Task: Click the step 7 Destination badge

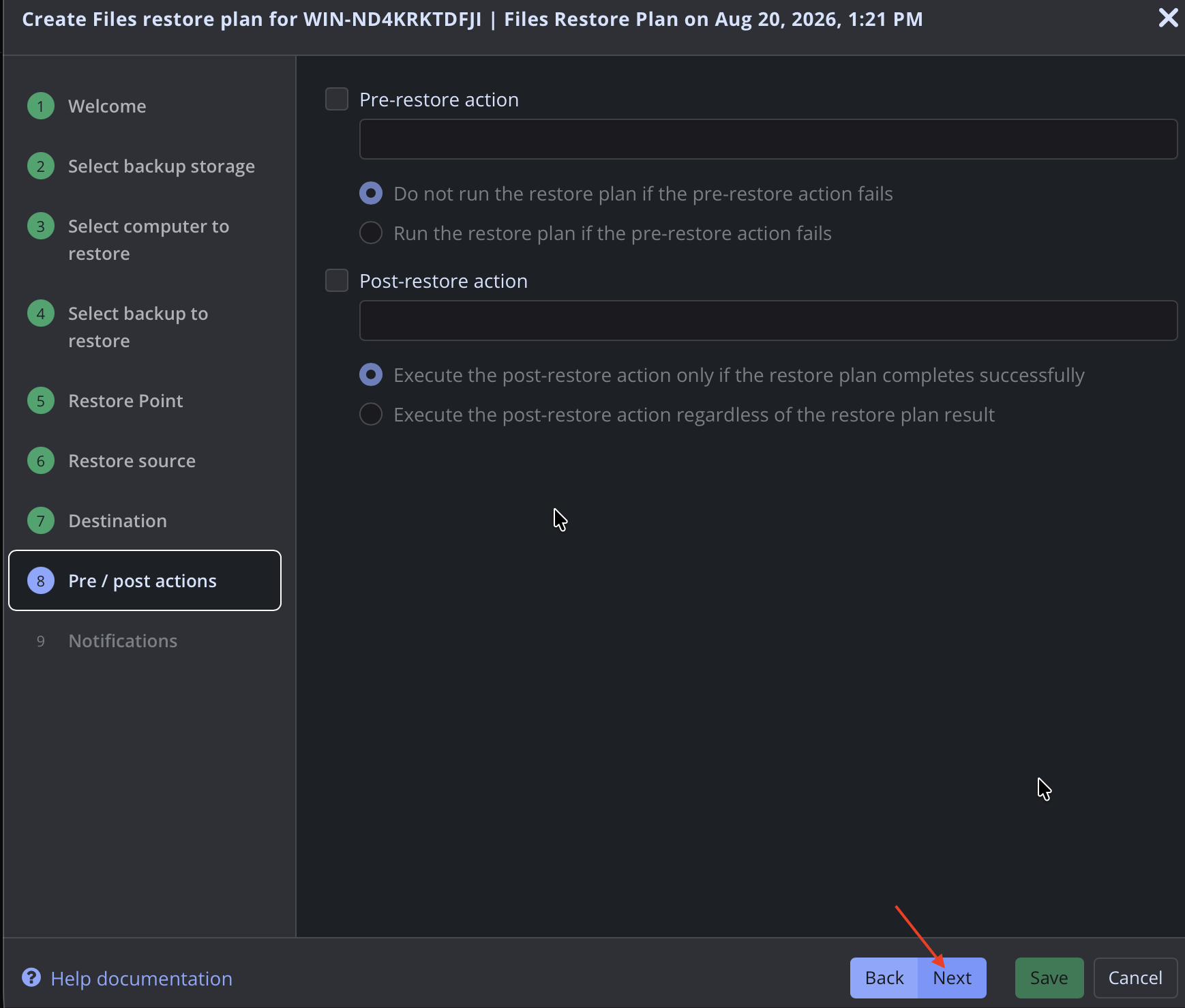Action: pyautogui.click(x=41, y=520)
